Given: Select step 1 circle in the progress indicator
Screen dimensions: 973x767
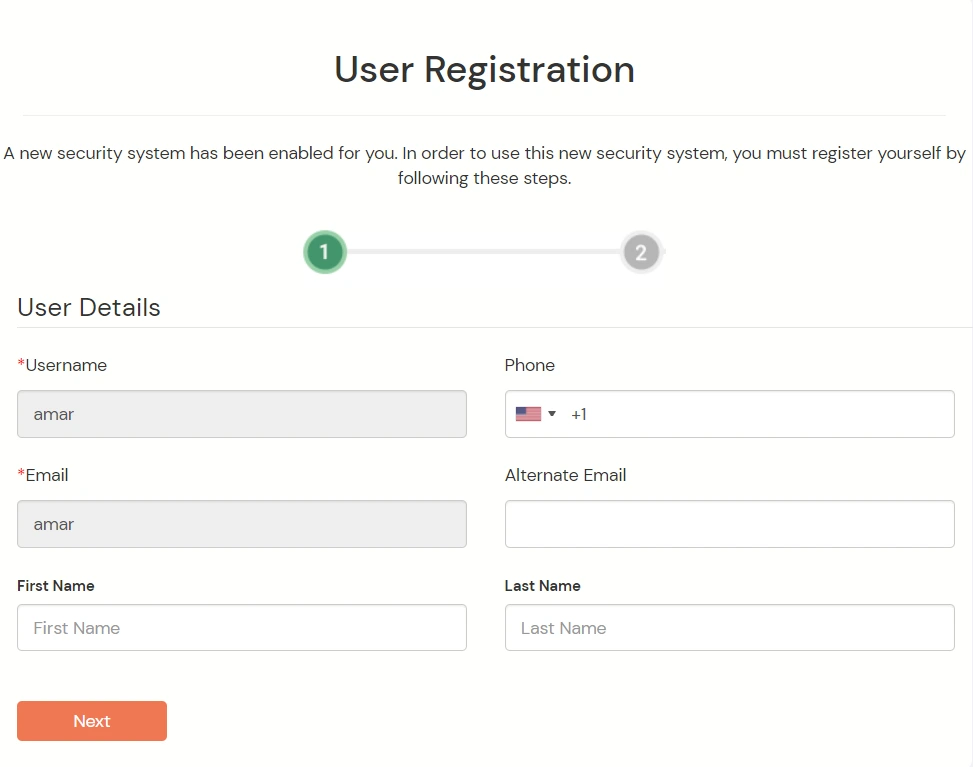Looking at the screenshot, I should tap(324, 252).
